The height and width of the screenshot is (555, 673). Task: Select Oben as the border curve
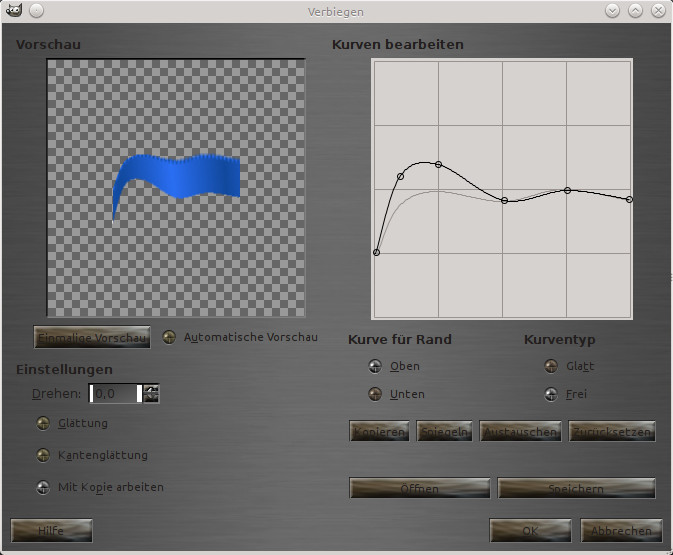pos(375,366)
